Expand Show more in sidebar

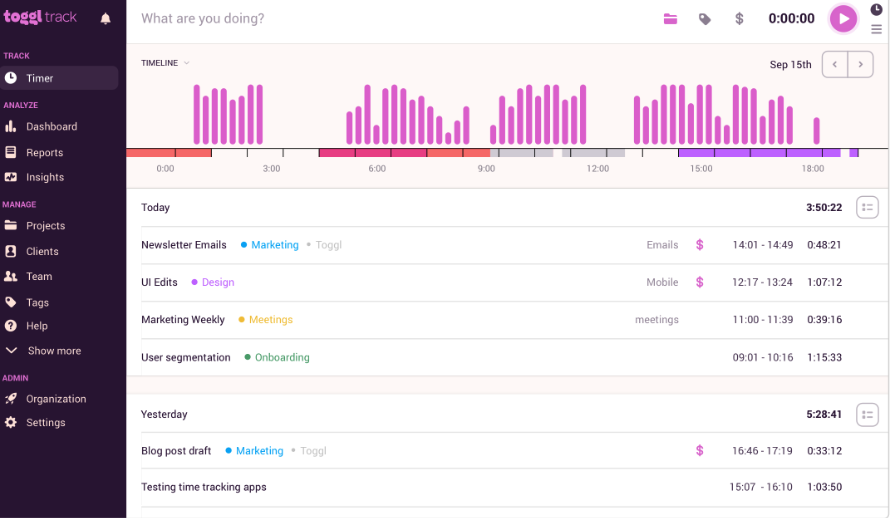tap(54, 351)
